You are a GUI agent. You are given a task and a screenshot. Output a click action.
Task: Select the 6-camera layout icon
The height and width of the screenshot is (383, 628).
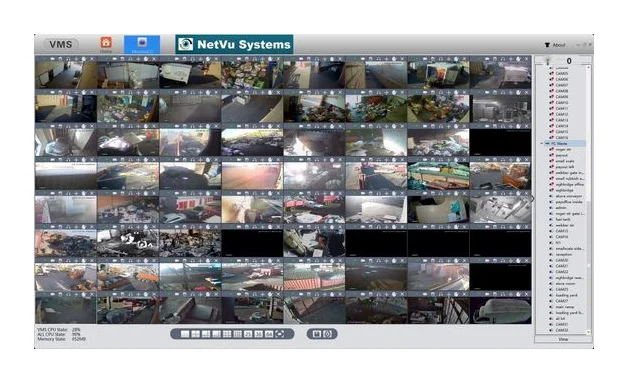click(x=206, y=334)
